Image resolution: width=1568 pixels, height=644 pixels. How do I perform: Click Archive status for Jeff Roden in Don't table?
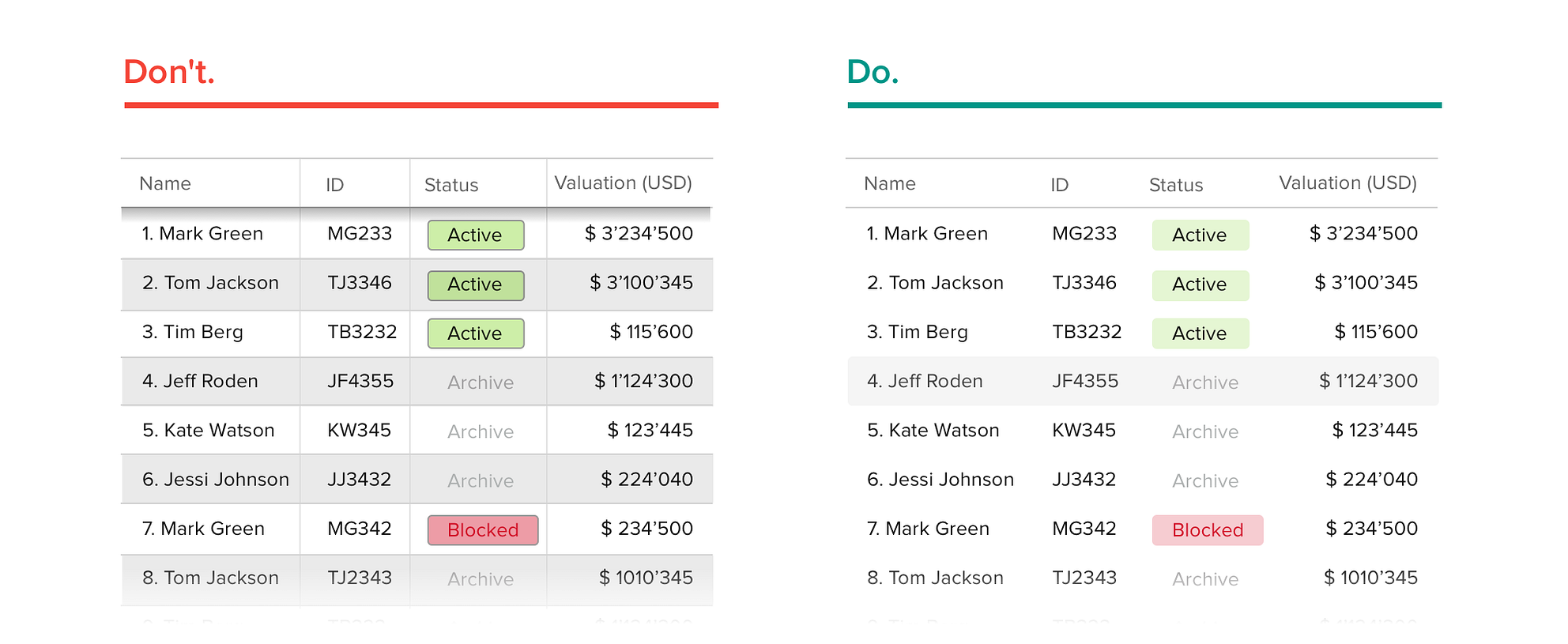point(480,382)
